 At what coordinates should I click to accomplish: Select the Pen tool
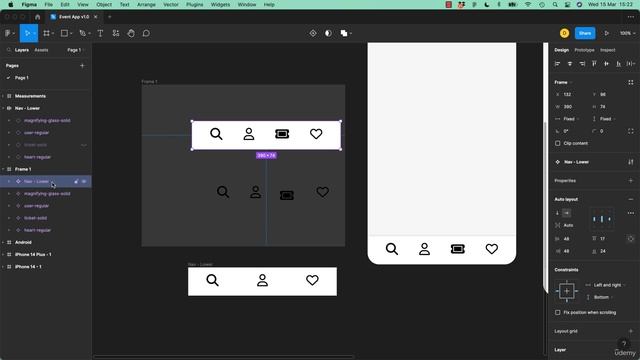point(82,33)
